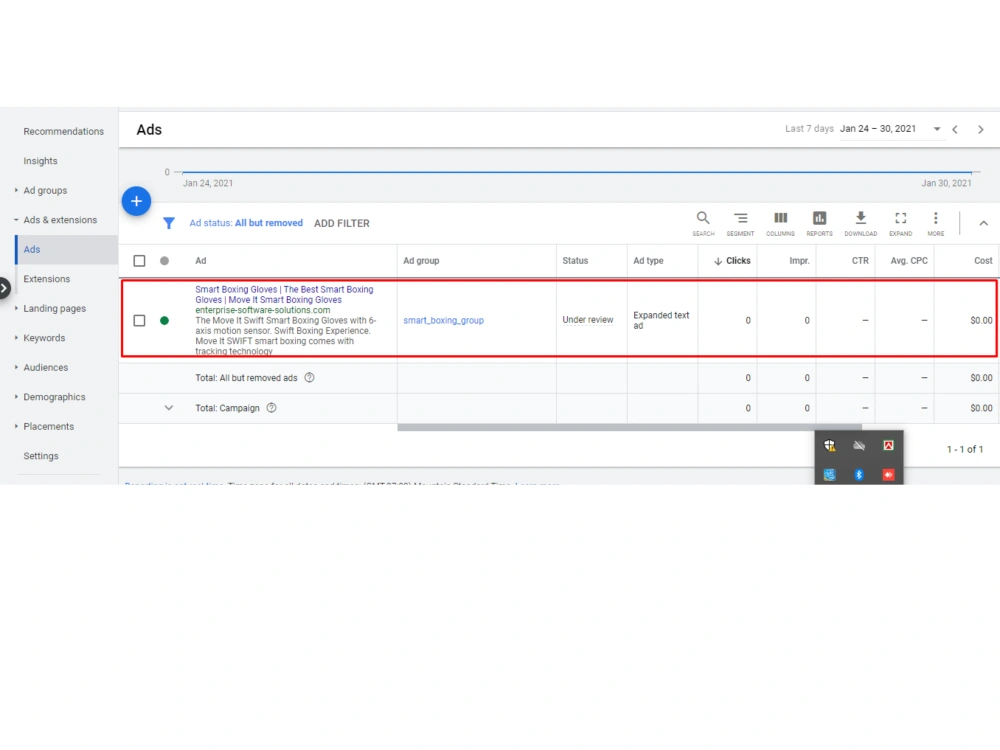The width and height of the screenshot is (1000, 750).
Task: Select all ads with the header checkbox
Action: point(139,261)
